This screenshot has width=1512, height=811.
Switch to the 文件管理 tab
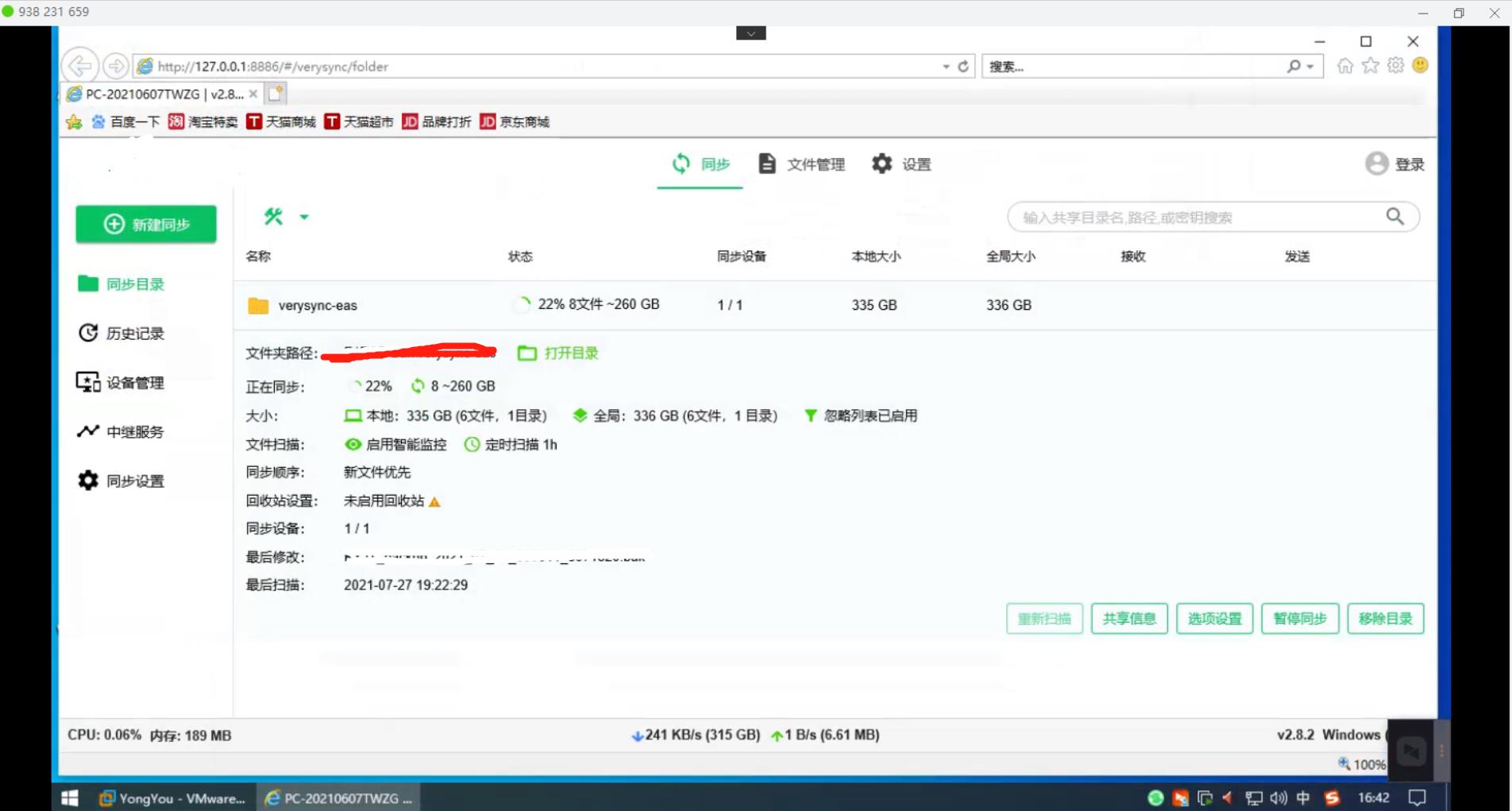point(802,164)
